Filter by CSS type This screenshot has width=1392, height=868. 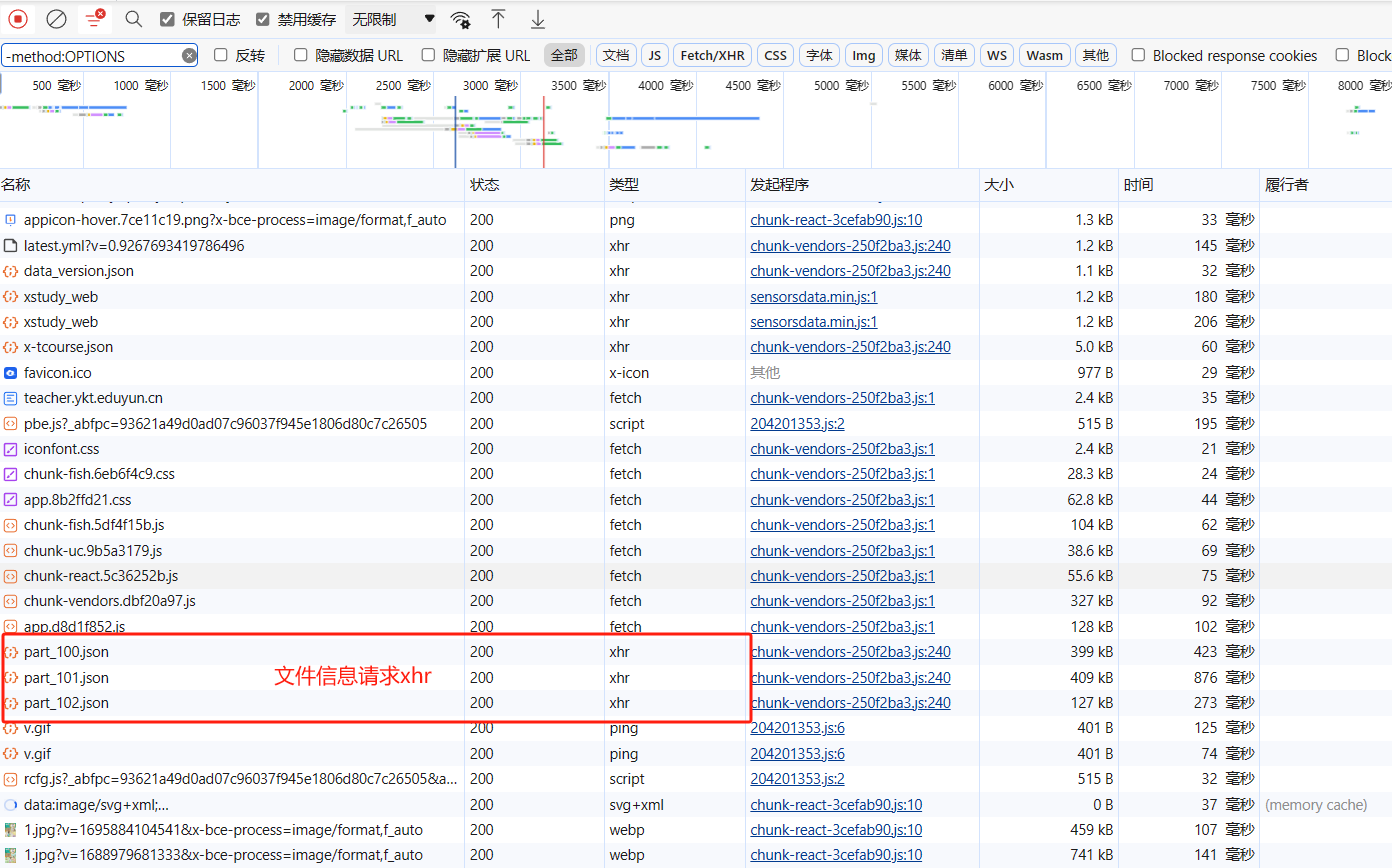(x=776, y=55)
